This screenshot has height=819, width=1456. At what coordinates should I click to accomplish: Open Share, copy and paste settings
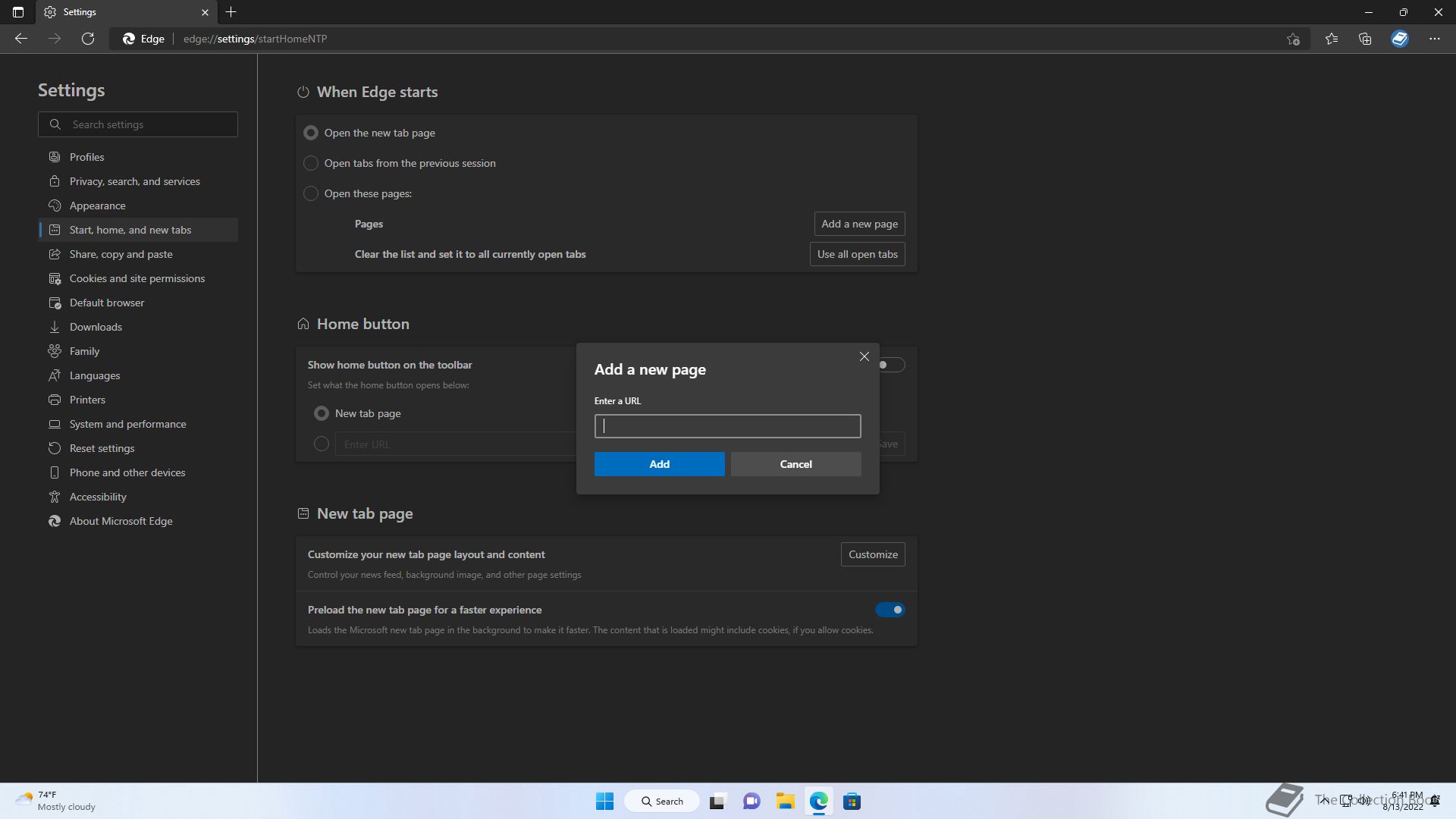point(138,254)
